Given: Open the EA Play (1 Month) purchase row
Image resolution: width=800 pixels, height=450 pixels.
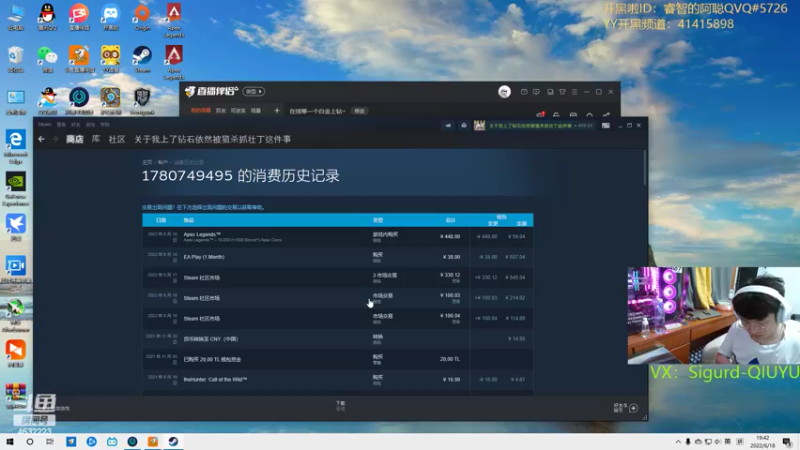Looking at the screenshot, I should coord(338,257).
